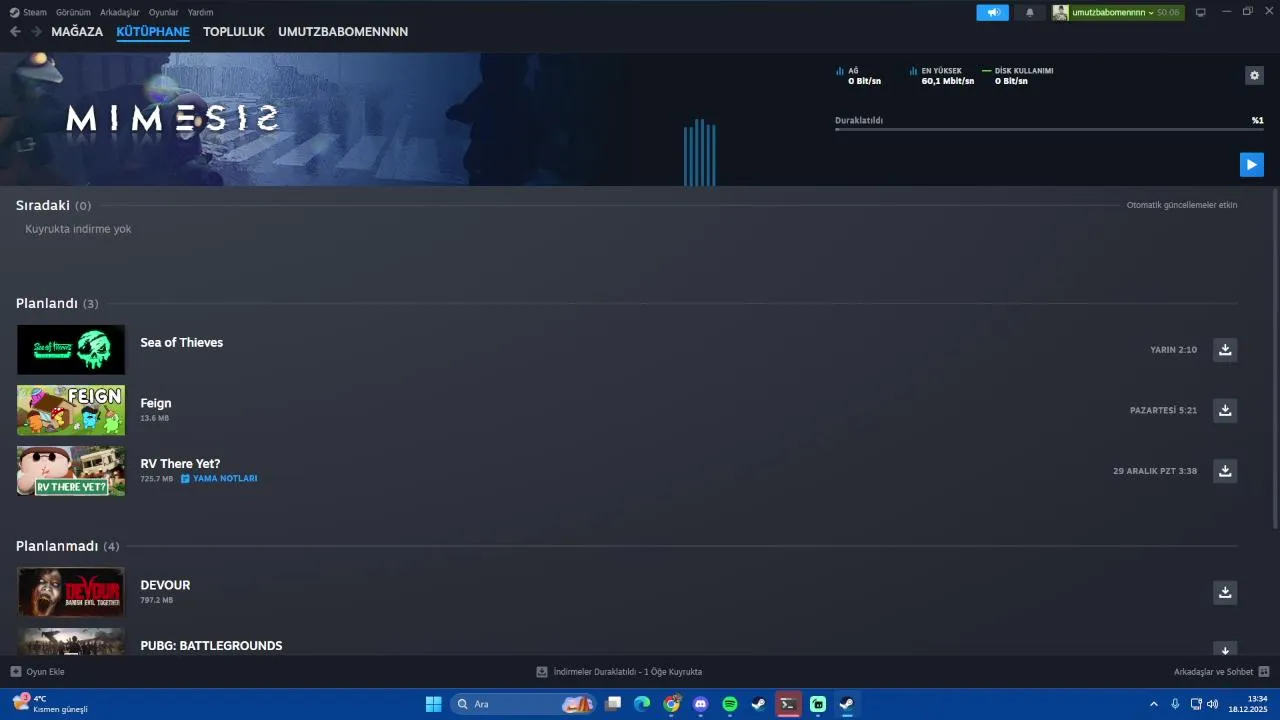Click İndirmeler Duraklatıldı status
The height and width of the screenshot is (720, 1280).
coord(619,672)
